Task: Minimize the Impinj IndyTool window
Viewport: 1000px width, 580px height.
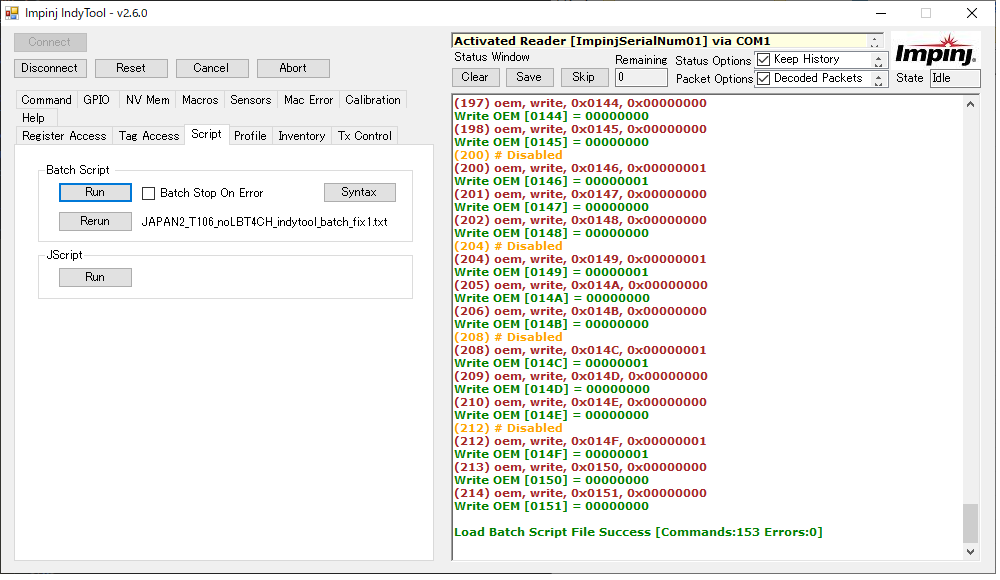Action: [x=881, y=13]
